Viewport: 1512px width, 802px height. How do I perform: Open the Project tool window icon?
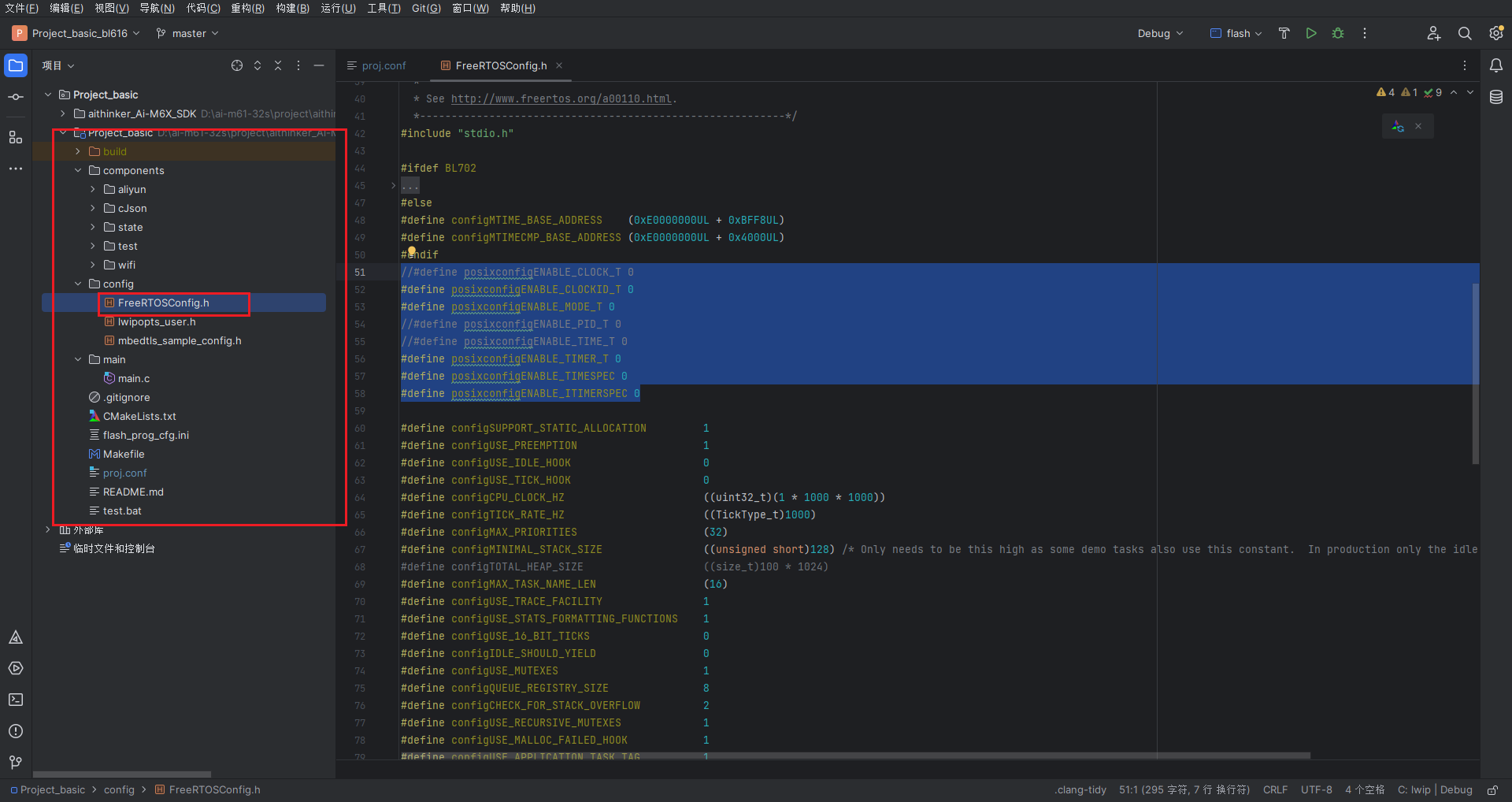pyautogui.click(x=16, y=65)
